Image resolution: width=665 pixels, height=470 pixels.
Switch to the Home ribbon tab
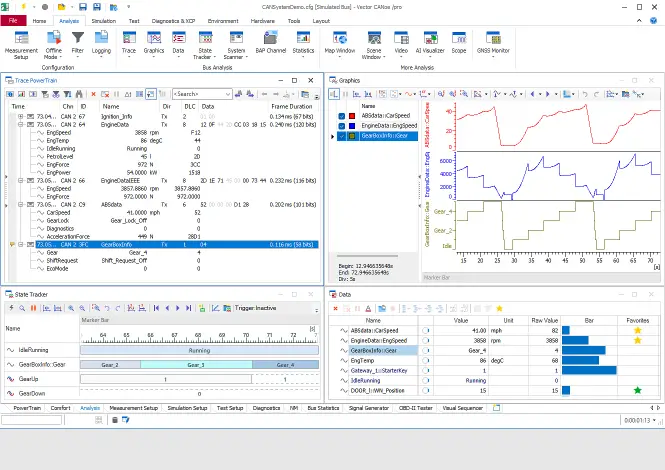39,21
